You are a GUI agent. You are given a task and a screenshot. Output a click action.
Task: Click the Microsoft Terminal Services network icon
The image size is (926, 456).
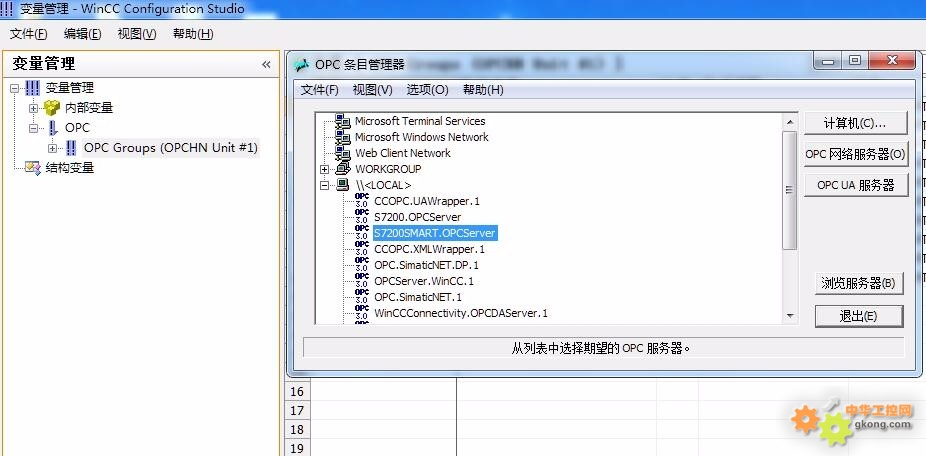[x=343, y=121]
